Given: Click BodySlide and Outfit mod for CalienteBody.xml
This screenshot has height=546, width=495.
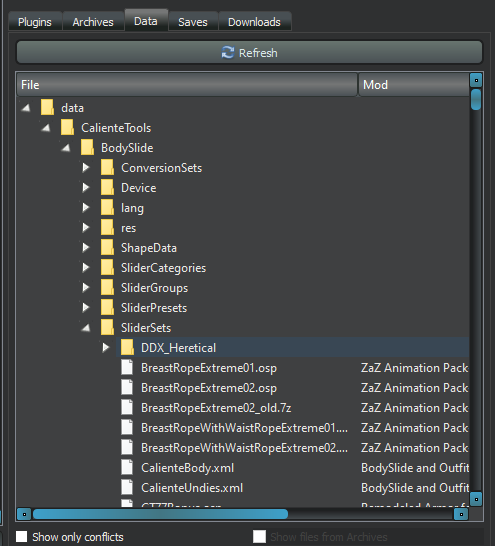Looking at the screenshot, I should tap(415, 468).
